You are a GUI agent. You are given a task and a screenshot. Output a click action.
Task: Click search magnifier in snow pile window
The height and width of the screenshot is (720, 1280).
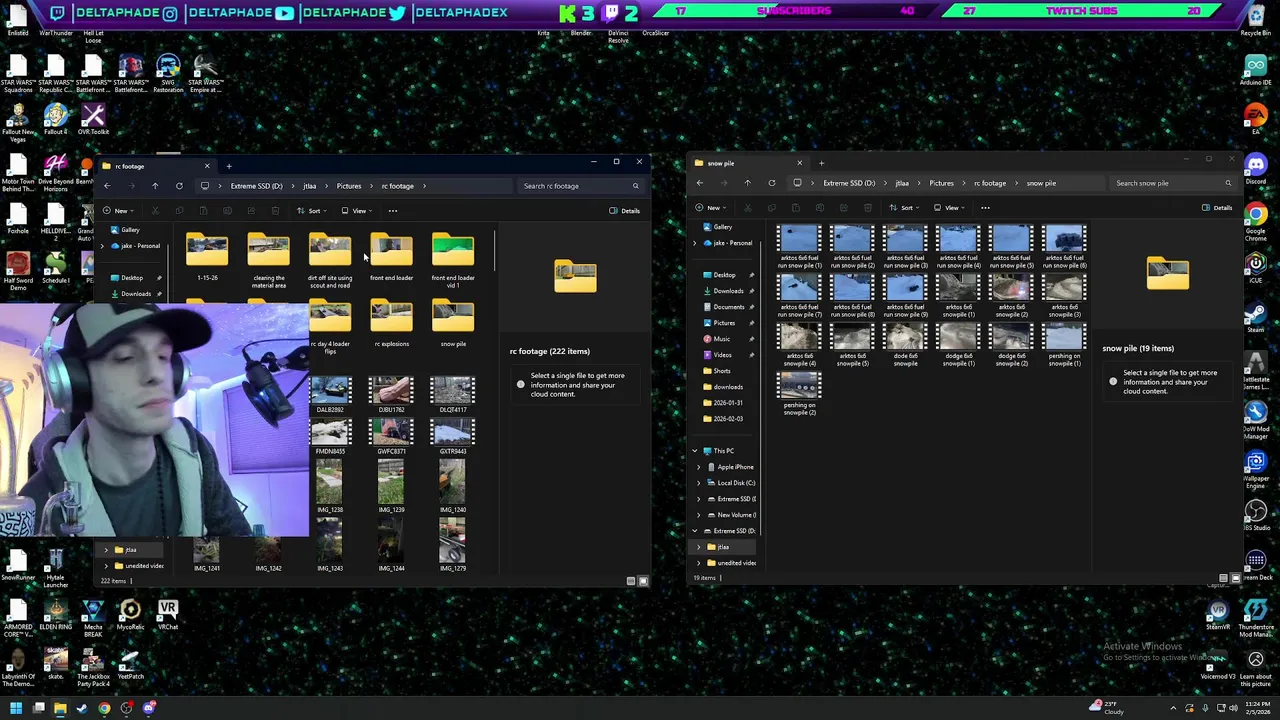tap(1228, 183)
